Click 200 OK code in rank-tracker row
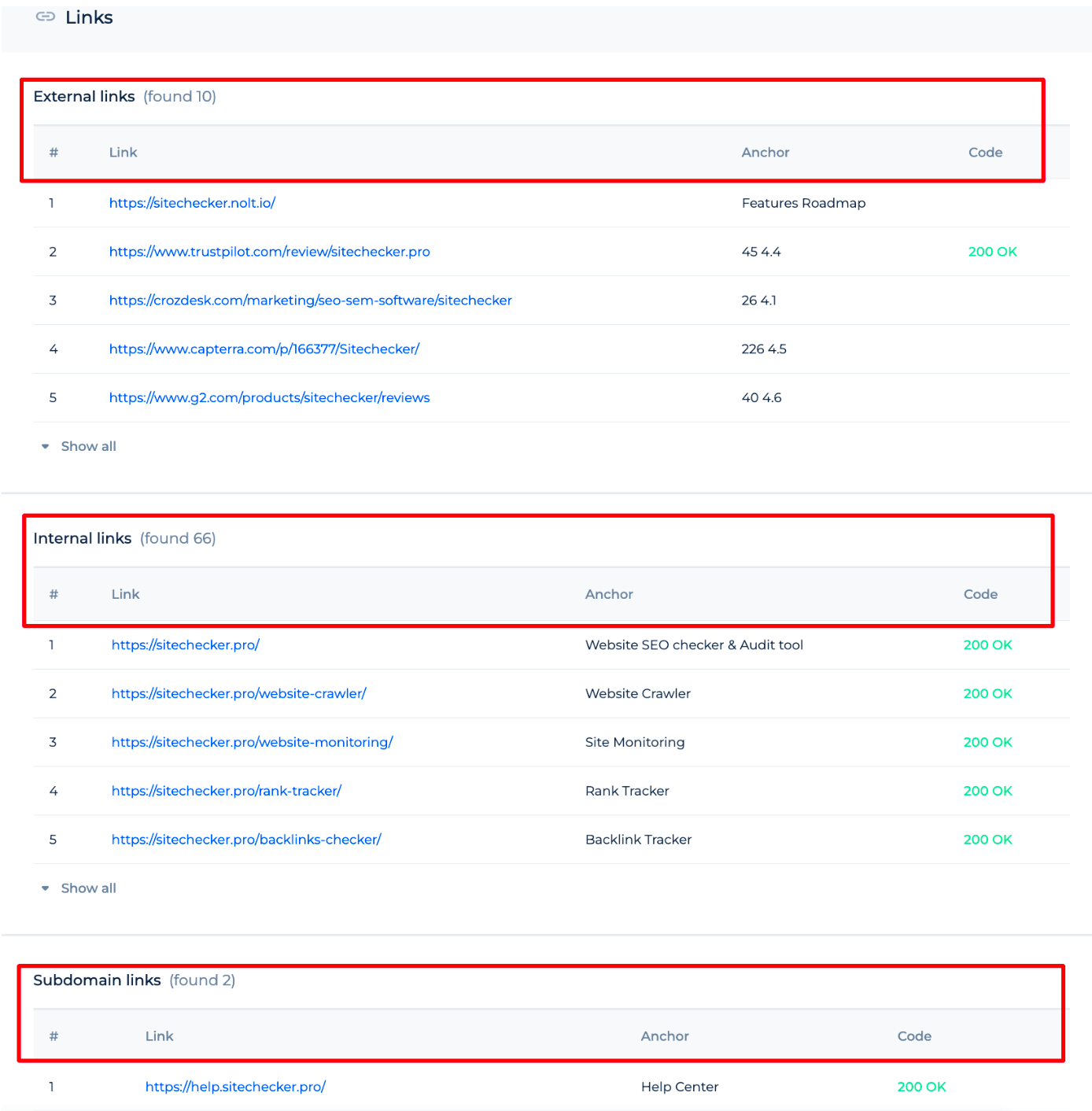This screenshot has width=1092, height=1111. pyautogui.click(x=987, y=792)
